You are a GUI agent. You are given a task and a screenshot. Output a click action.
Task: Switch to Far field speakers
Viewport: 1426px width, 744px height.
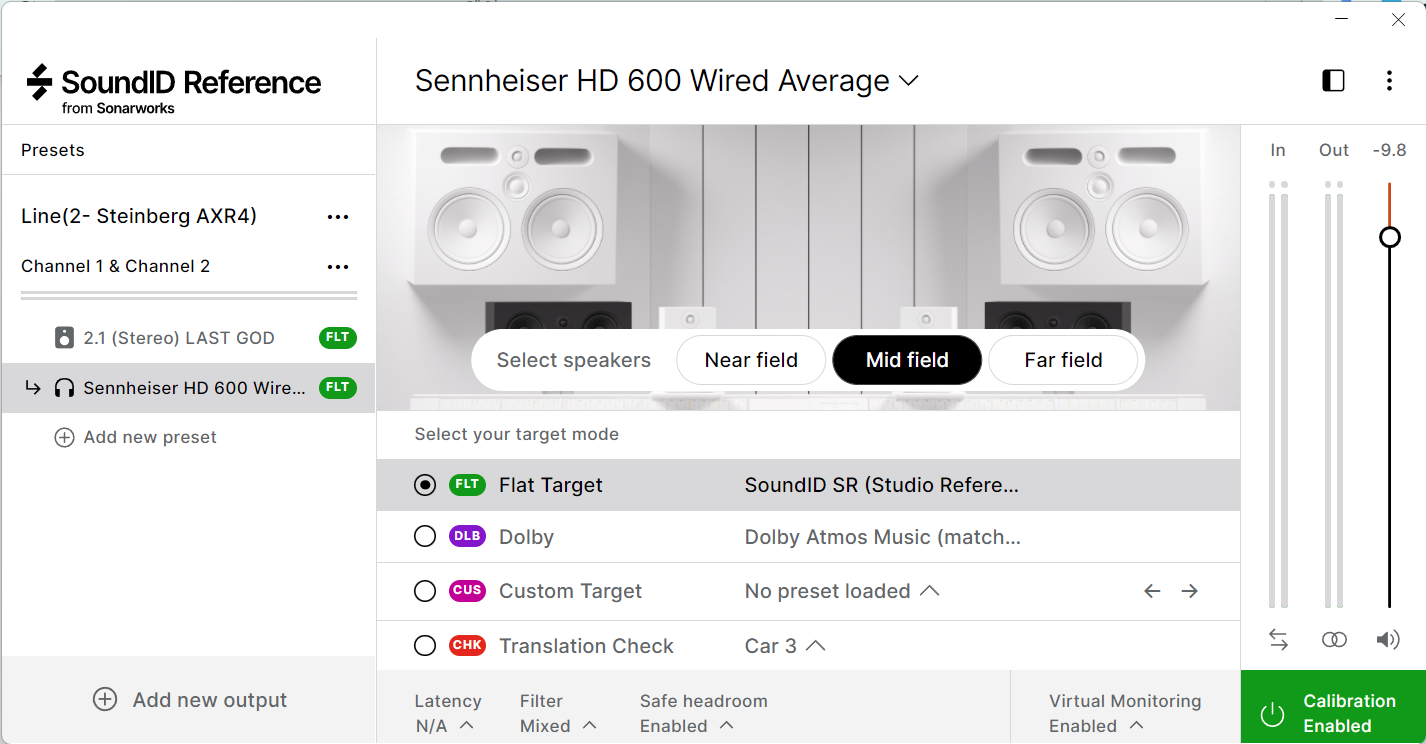pyautogui.click(x=1063, y=360)
